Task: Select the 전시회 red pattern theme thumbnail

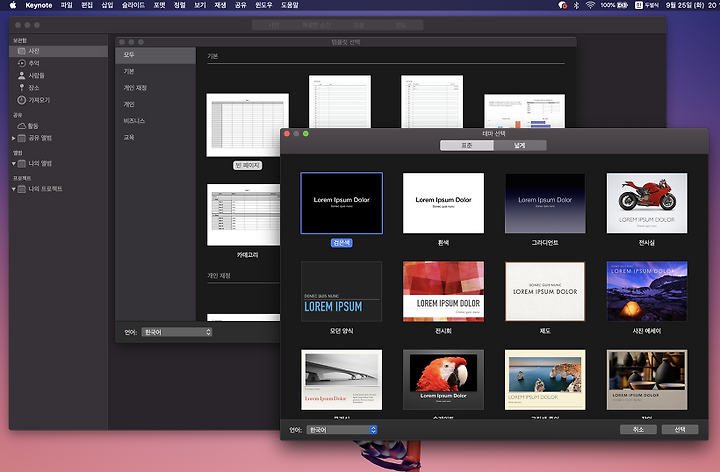Action: pos(443,291)
